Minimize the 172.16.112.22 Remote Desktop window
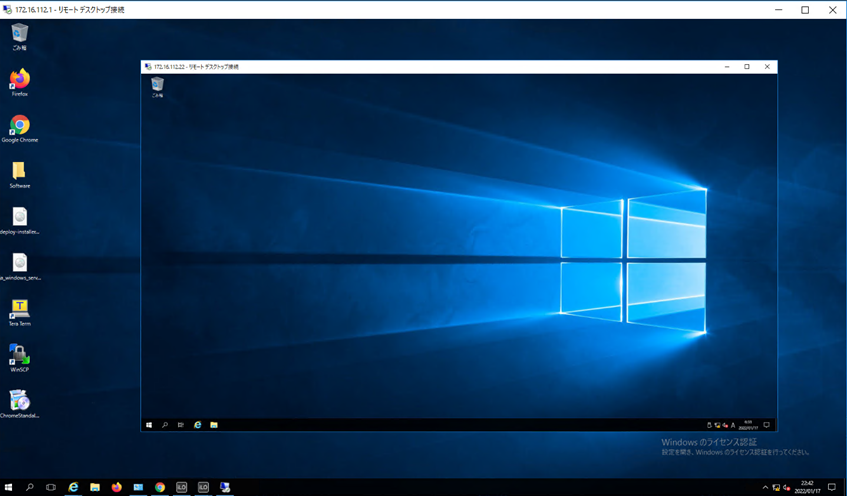 tap(727, 67)
